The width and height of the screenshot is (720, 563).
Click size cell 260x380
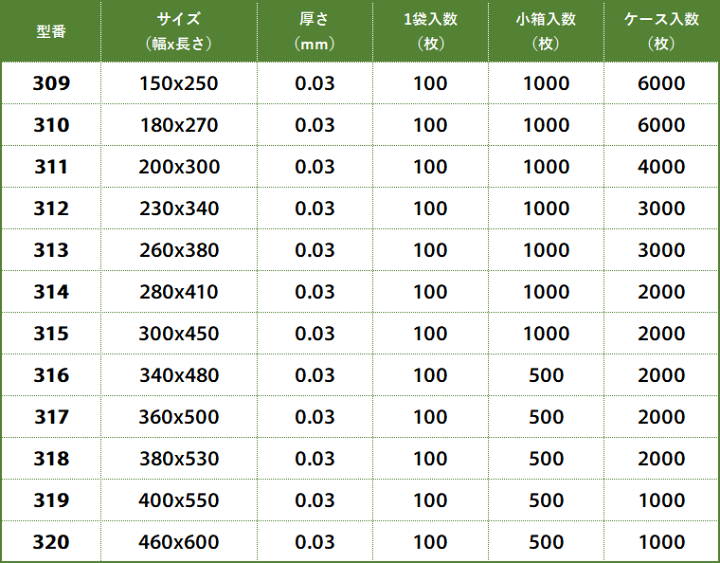pyautogui.click(x=179, y=250)
